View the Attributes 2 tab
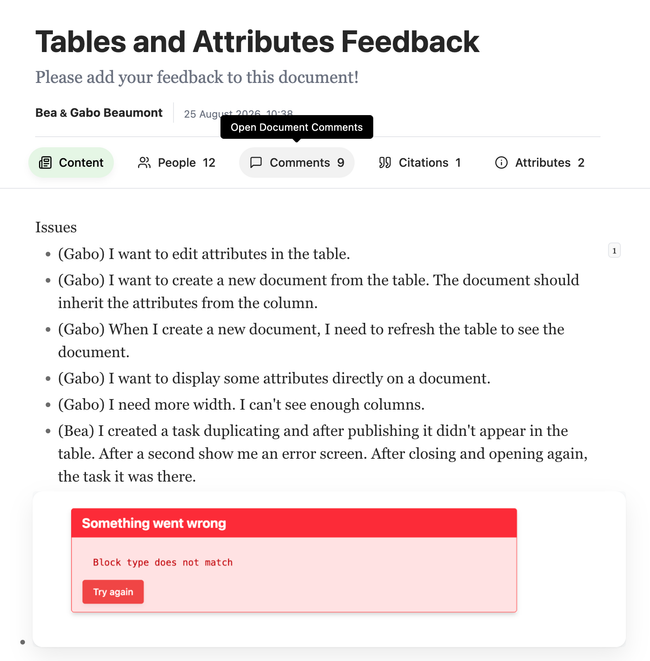Viewport: 650px width, 661px height. click(x=539, y=163)
